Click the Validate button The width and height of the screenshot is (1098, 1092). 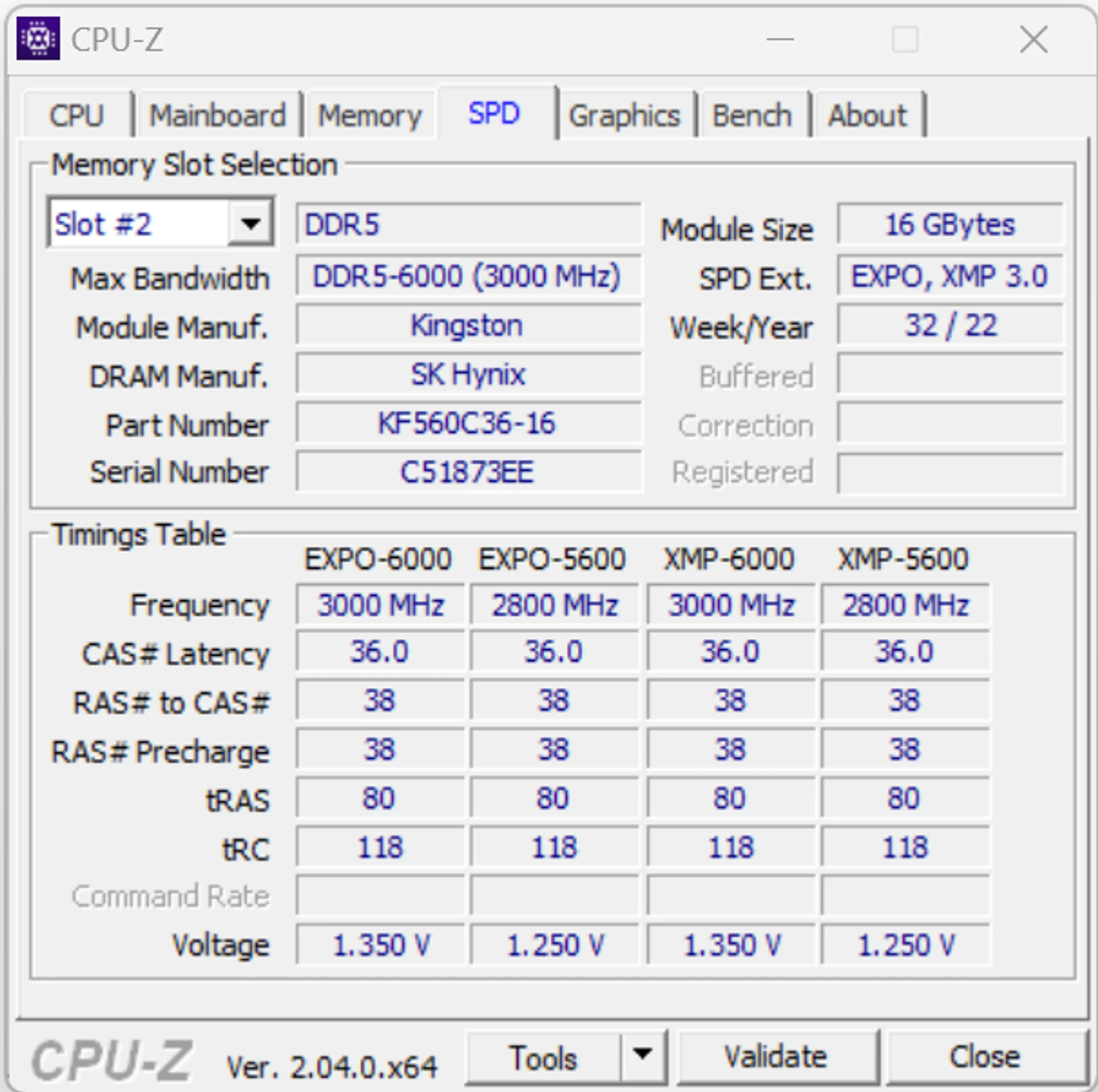(x=777, y=1058)
